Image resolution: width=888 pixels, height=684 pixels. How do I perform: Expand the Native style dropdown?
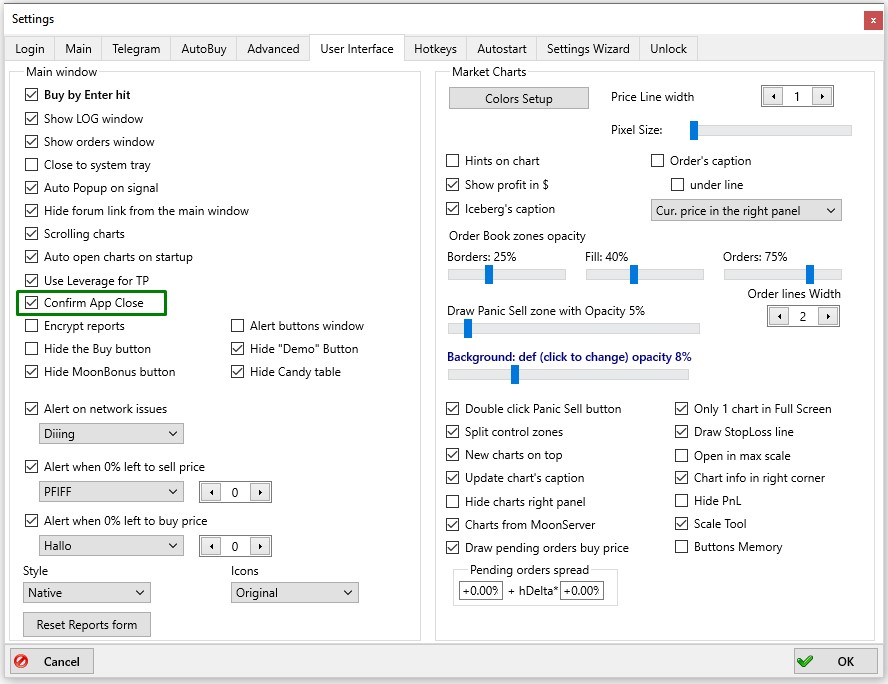pos(87,593)
